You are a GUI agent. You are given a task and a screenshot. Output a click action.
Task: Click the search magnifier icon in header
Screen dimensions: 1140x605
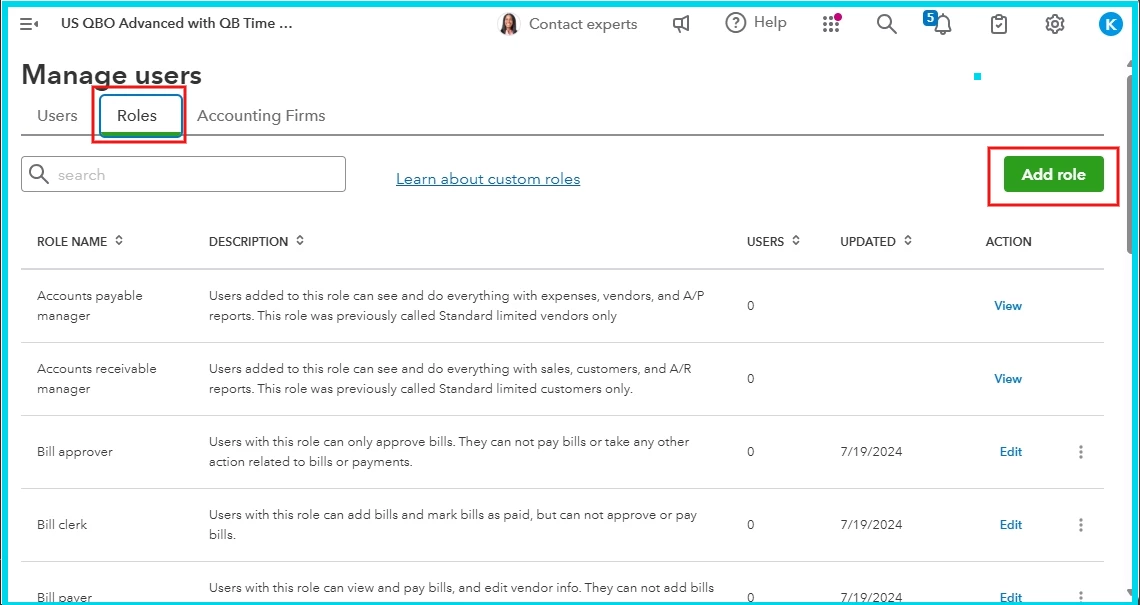point(886,24)
